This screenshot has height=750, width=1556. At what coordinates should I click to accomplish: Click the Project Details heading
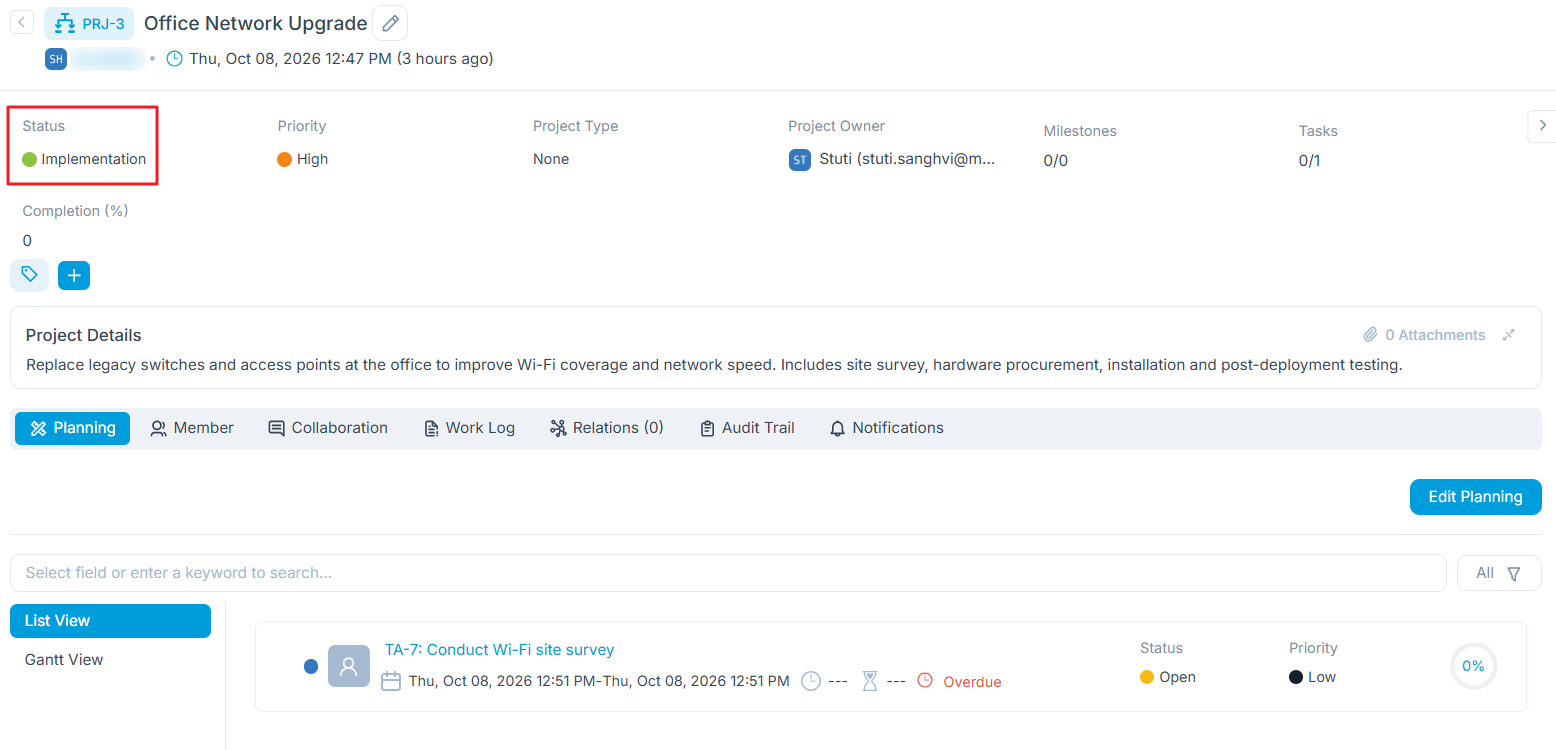pos(84,335)
